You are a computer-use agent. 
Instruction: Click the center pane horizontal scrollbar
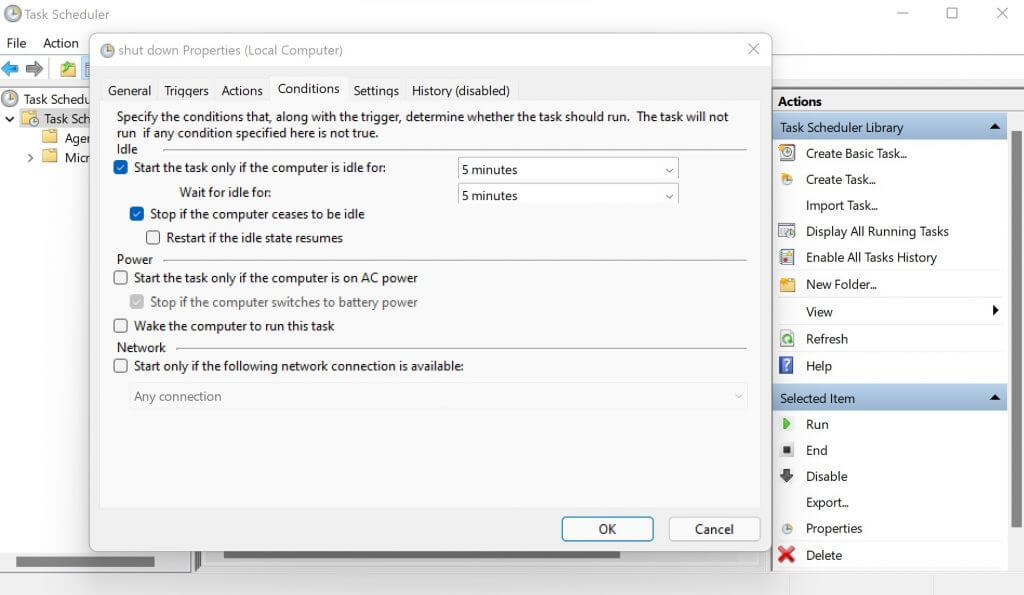(422, 555)
